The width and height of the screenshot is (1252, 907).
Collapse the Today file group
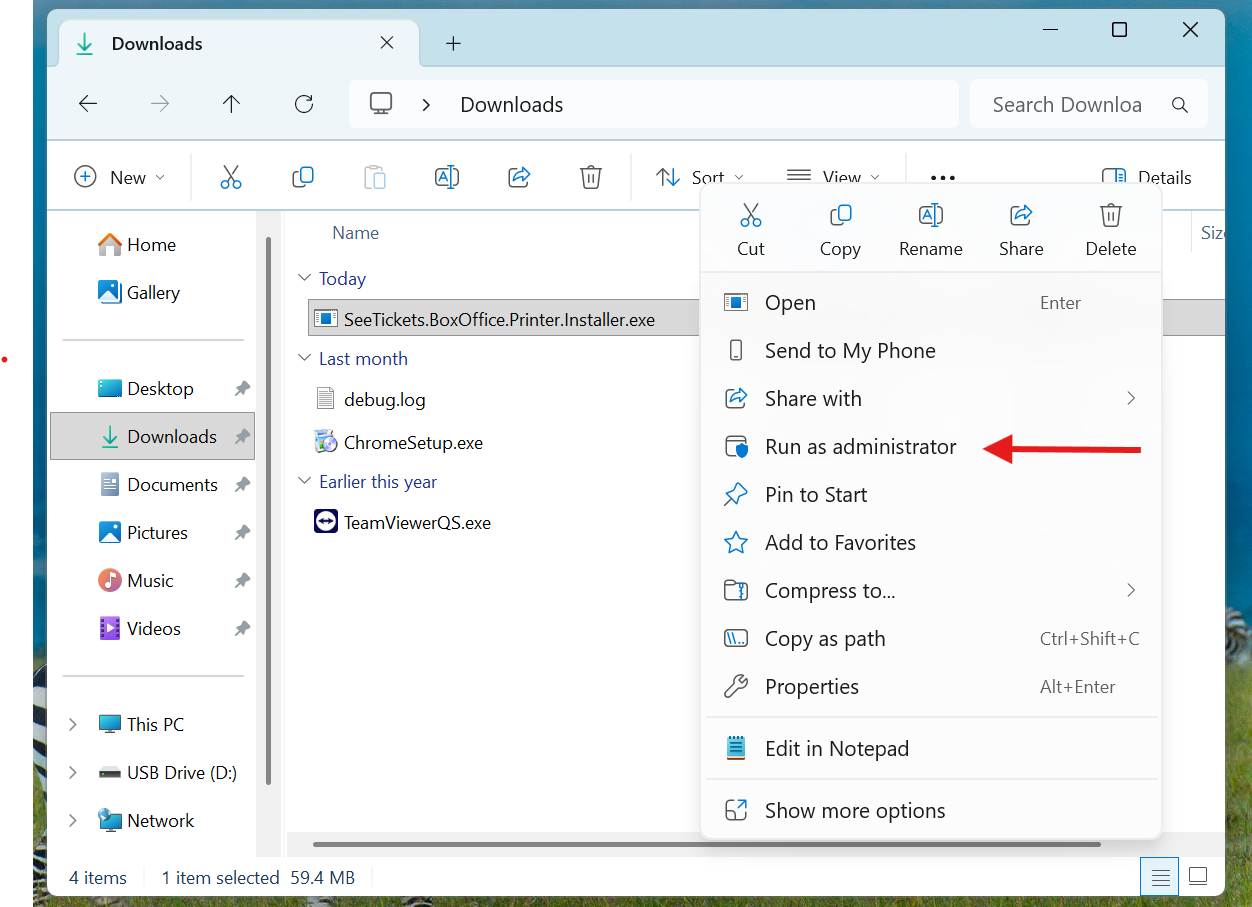305,279
